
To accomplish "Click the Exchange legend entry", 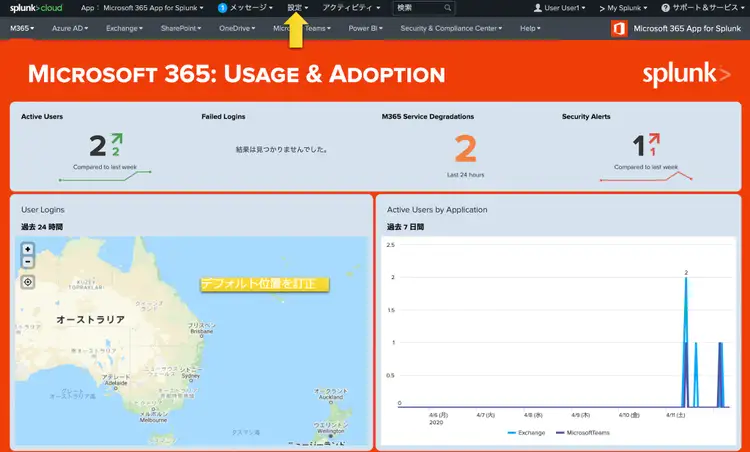I will (526, 432).
